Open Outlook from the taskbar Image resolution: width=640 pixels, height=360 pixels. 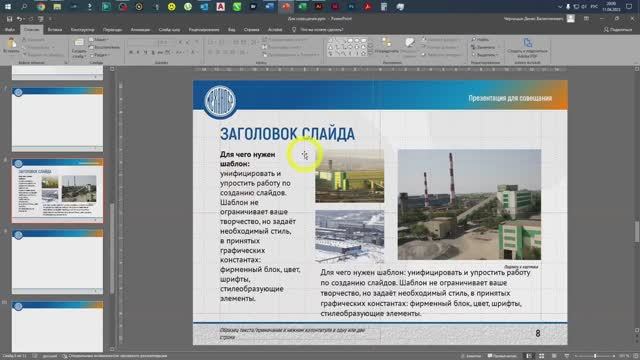(204, 7)
